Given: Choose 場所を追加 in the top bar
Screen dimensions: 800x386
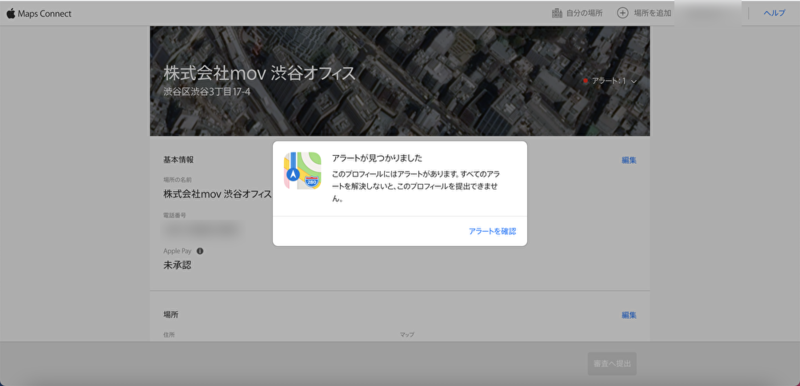Looking at the screenshot, I should pyautogui.click(x=653, y=13).
